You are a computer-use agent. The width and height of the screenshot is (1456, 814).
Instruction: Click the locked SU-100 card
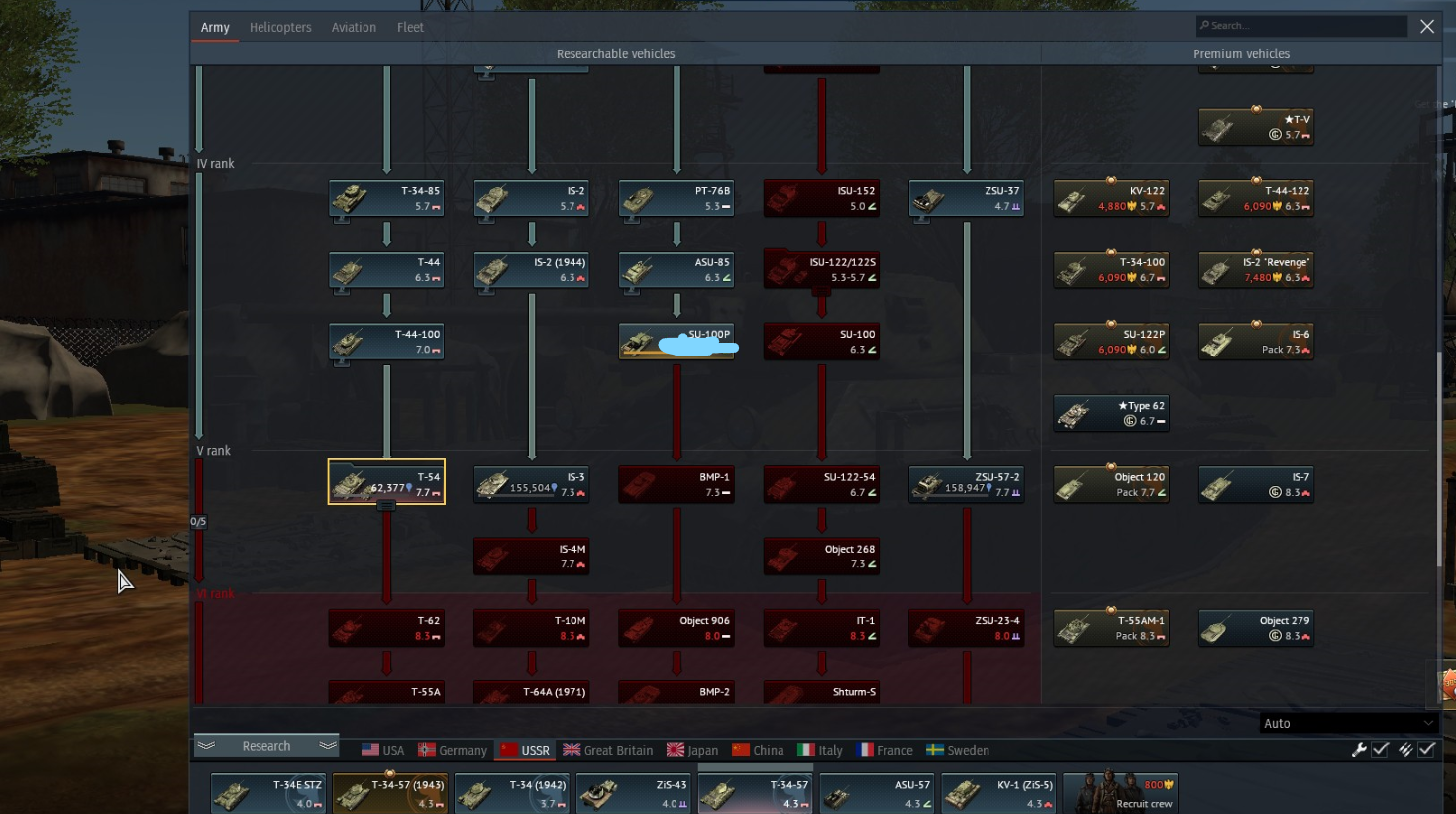(x=821, y=341)
